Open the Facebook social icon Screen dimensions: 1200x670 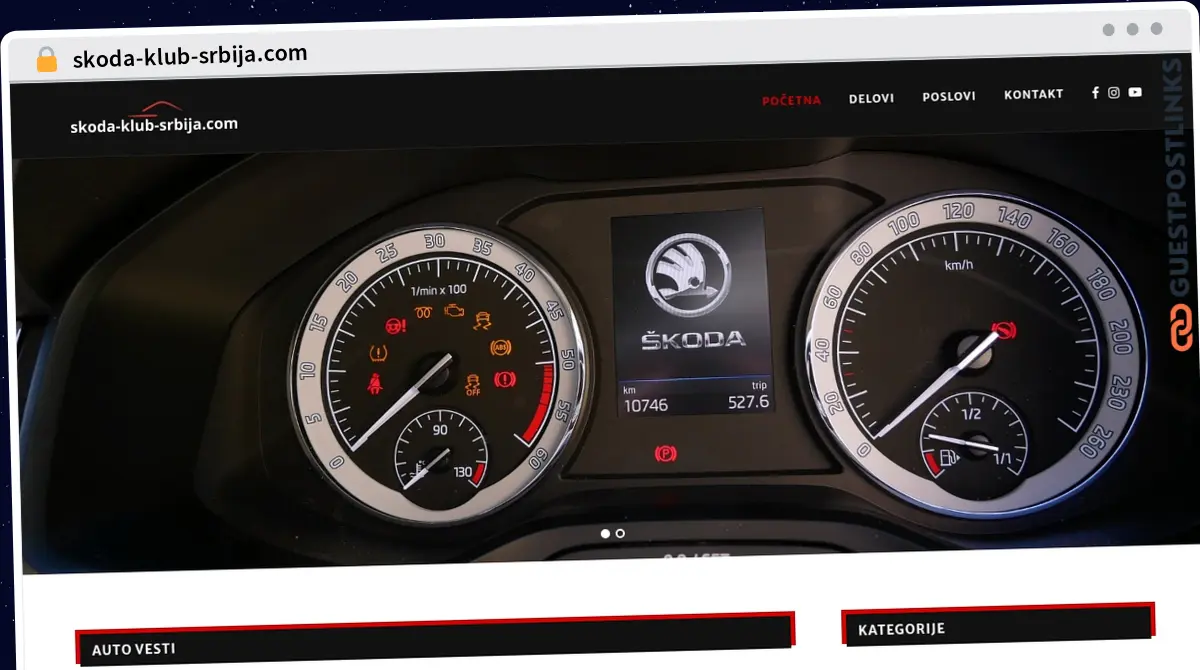tap(1095, 93)
